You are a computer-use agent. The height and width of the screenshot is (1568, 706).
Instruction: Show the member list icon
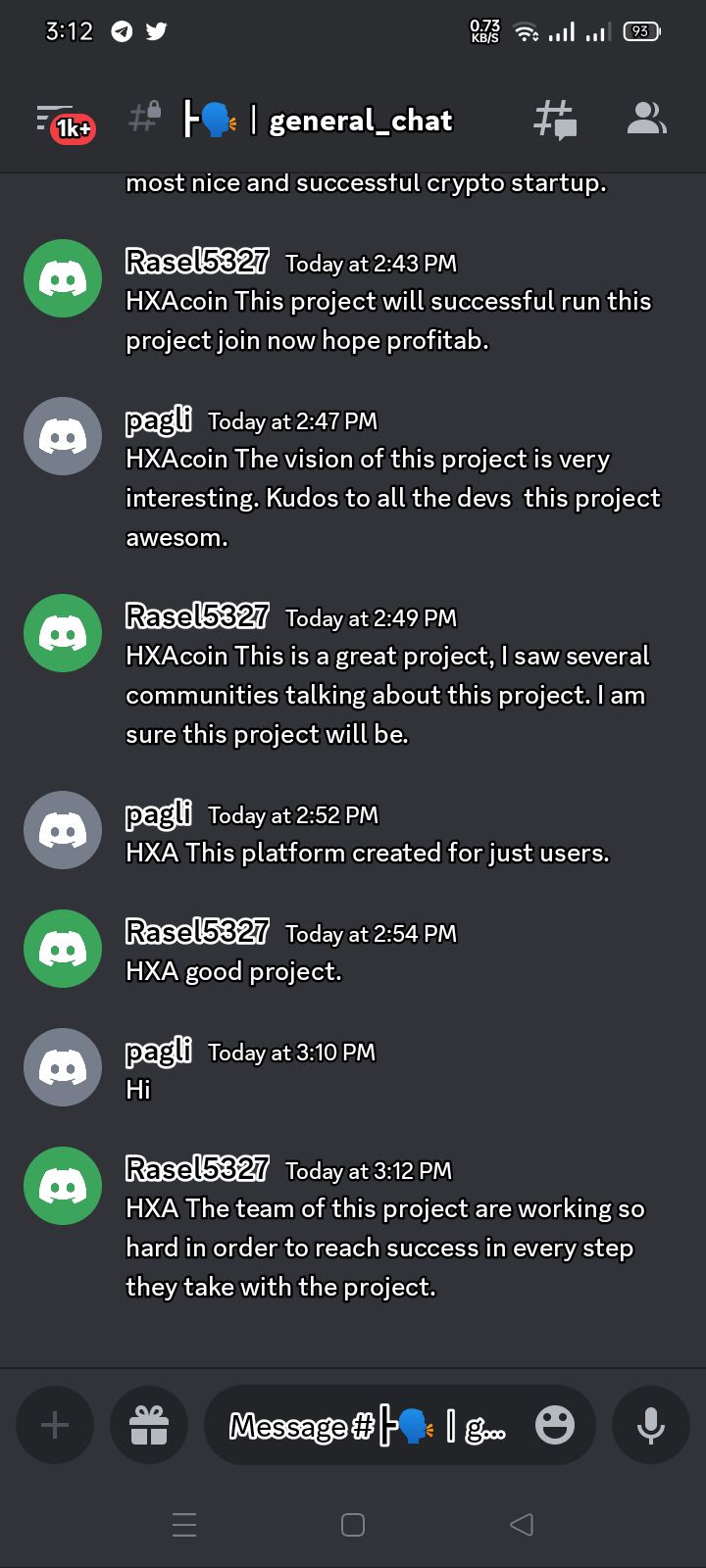tap(646, 119)
